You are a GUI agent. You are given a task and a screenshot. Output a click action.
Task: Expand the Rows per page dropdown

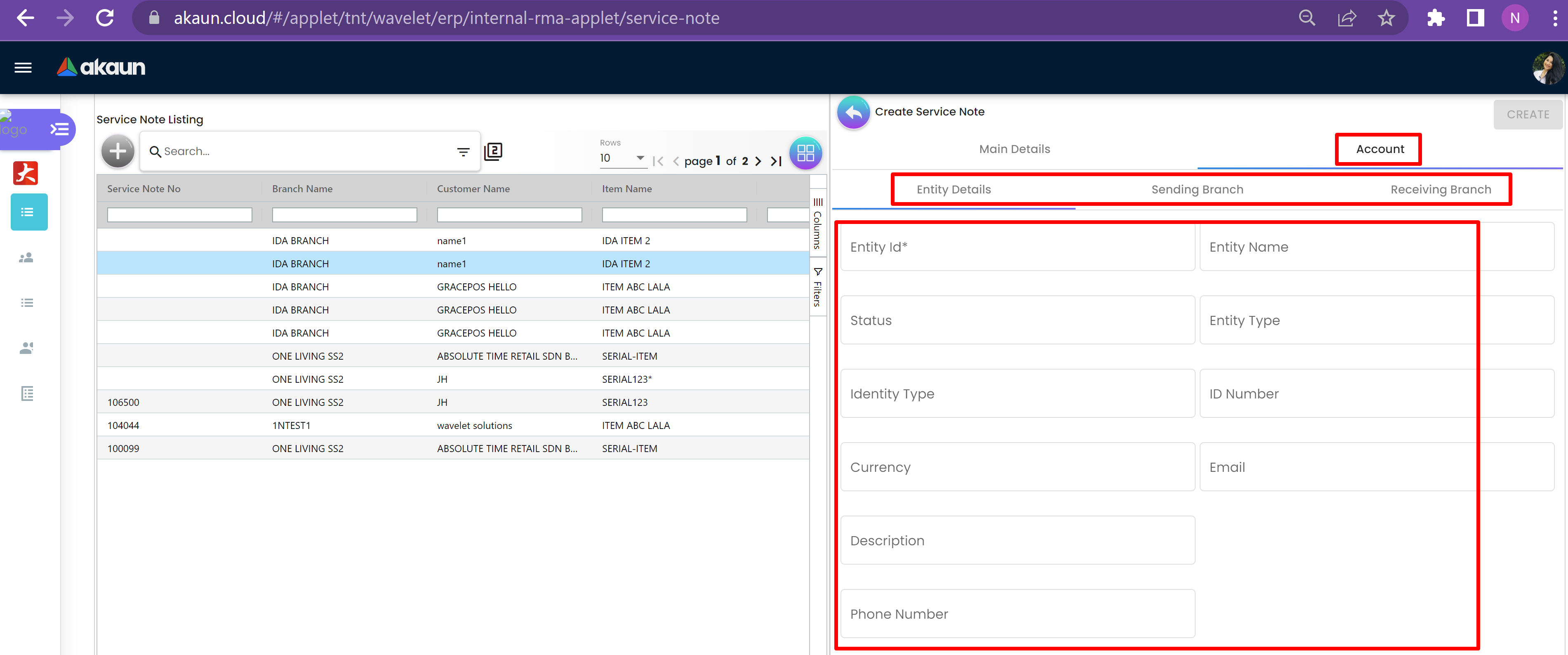click(639, 158)
